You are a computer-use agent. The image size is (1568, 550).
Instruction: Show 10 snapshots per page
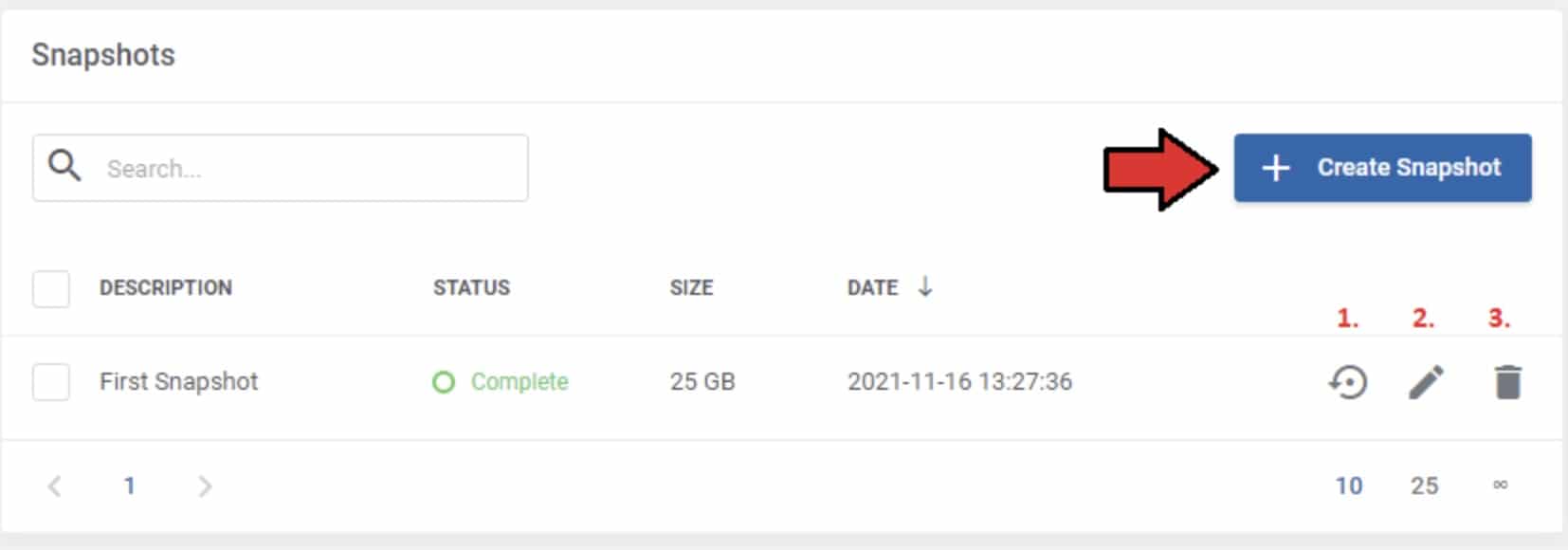click(1348, 486)
